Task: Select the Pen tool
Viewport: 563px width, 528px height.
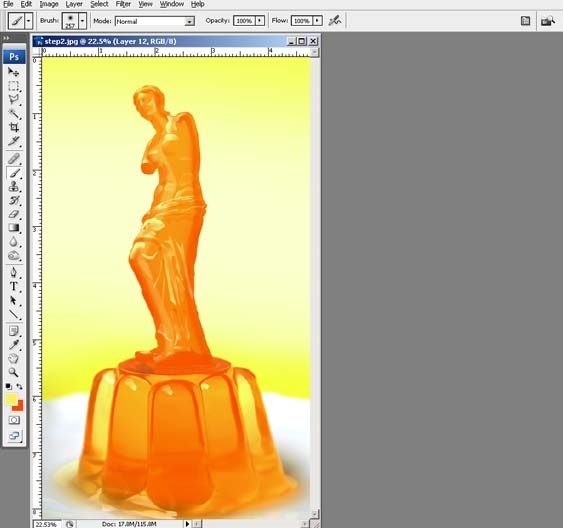Action: click(14, 272)
